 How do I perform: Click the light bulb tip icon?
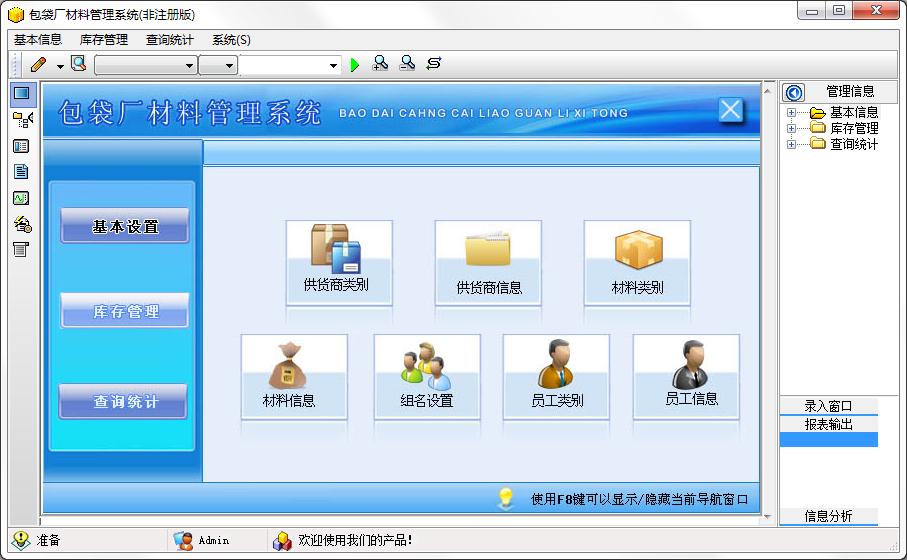coord(506,498)
